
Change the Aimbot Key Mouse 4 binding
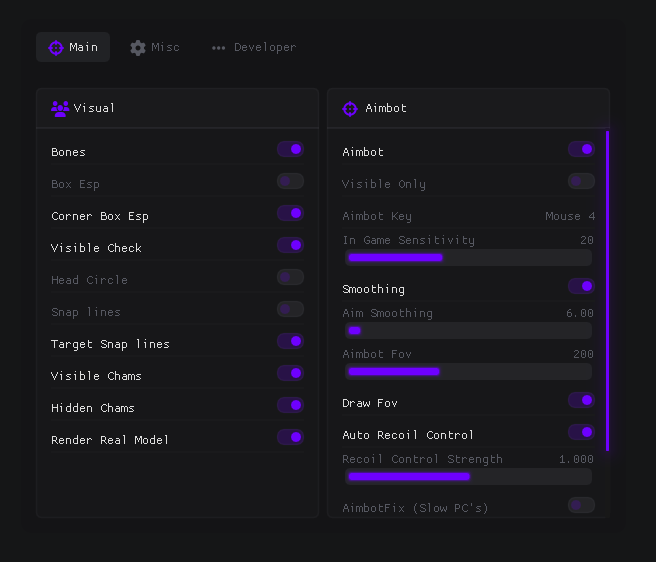570,216
